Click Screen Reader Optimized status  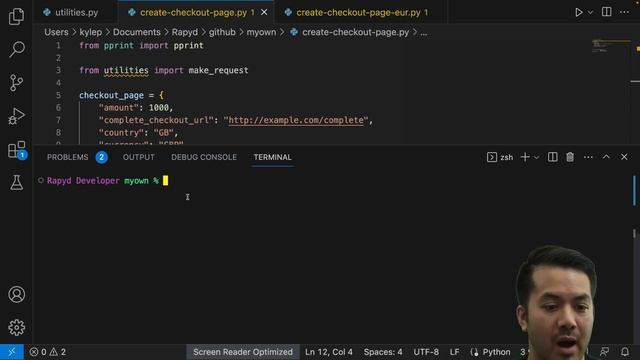pos(243,351)
